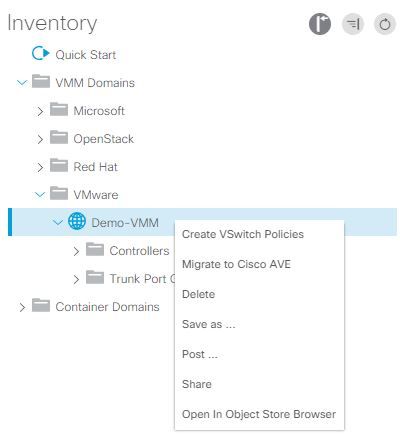Click the flag pin icon in Inventory header
The height and width of the screenshot is (445, 400).
(320, 24)
